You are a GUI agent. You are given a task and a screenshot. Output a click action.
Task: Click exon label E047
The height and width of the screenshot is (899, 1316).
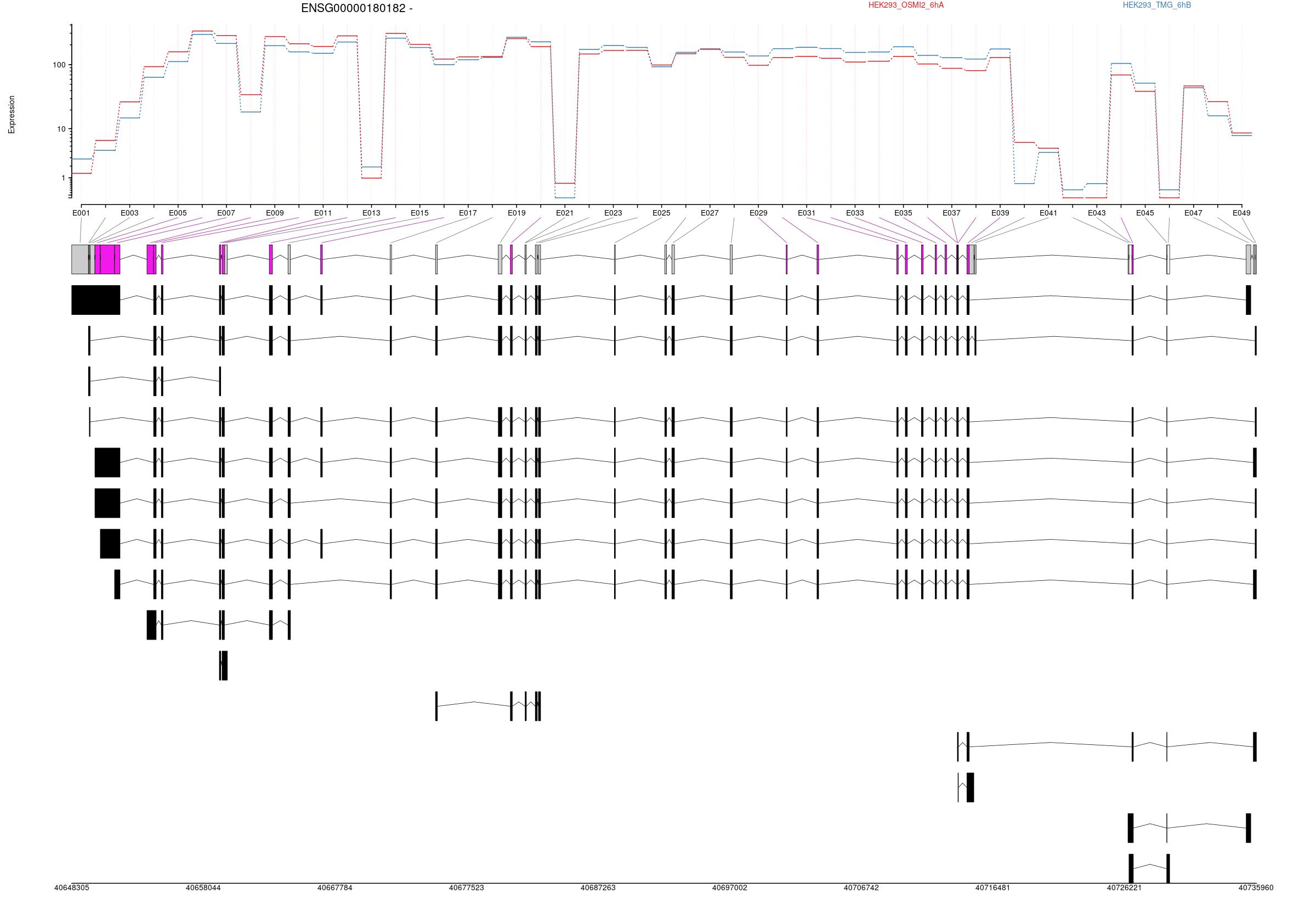(1193, 213)
